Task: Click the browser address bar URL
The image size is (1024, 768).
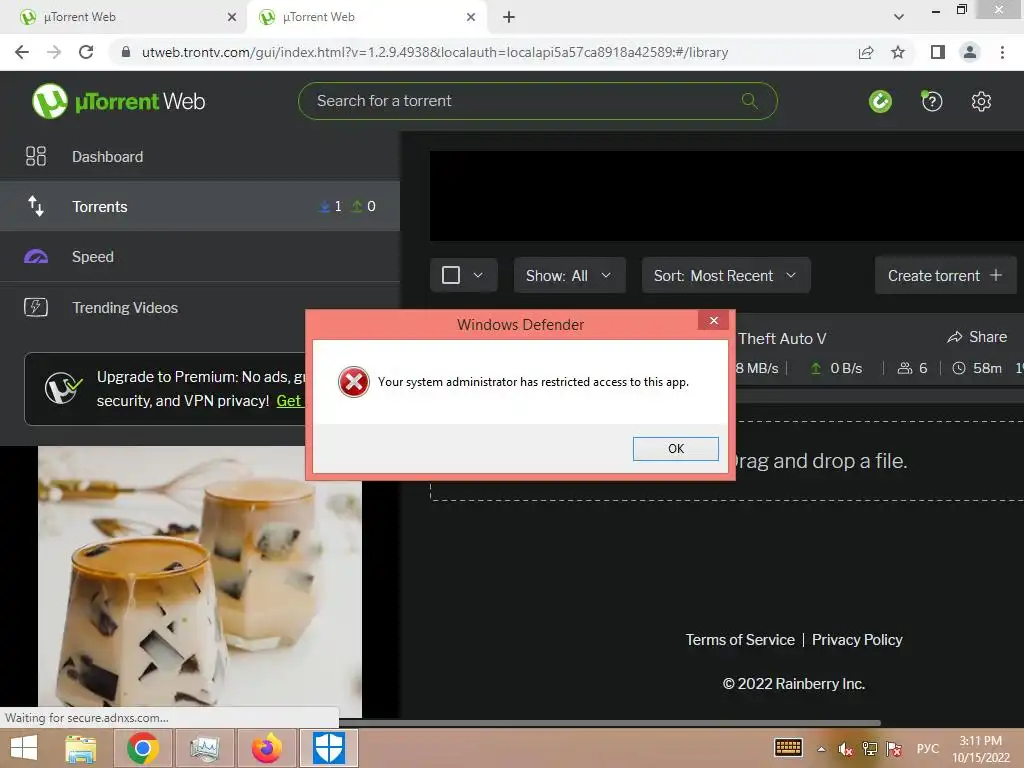Action: tap(435, 52)
